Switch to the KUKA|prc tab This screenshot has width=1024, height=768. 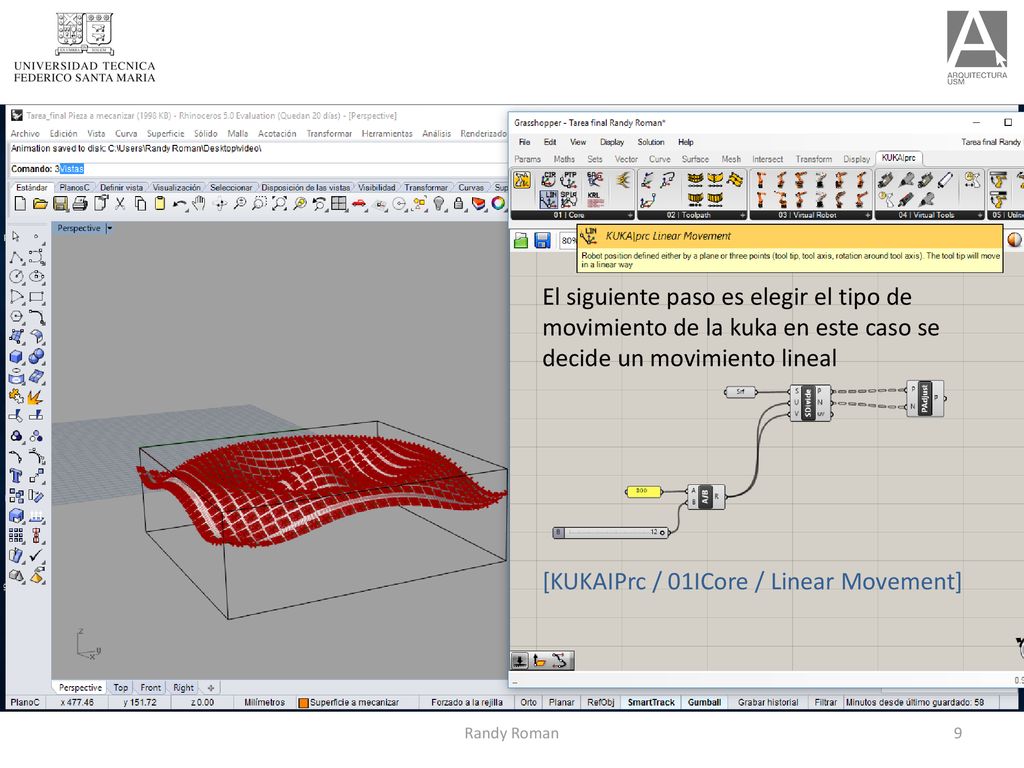[x=898, y=158]
